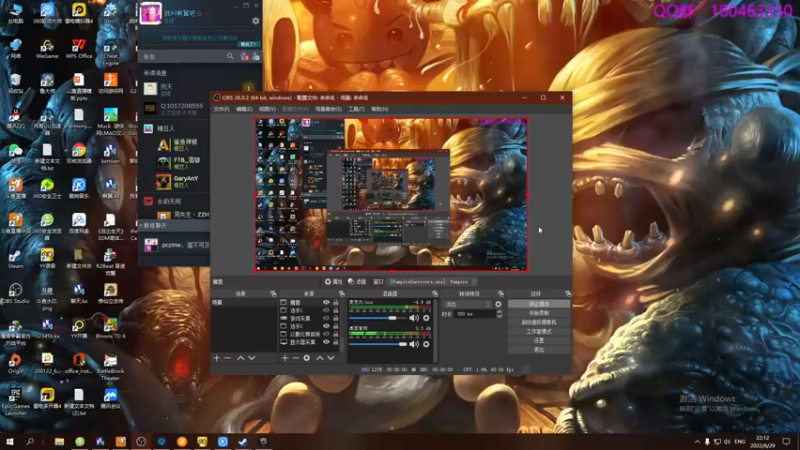
Task: Pop out the scenes dock panel
Action: [273, 294]
